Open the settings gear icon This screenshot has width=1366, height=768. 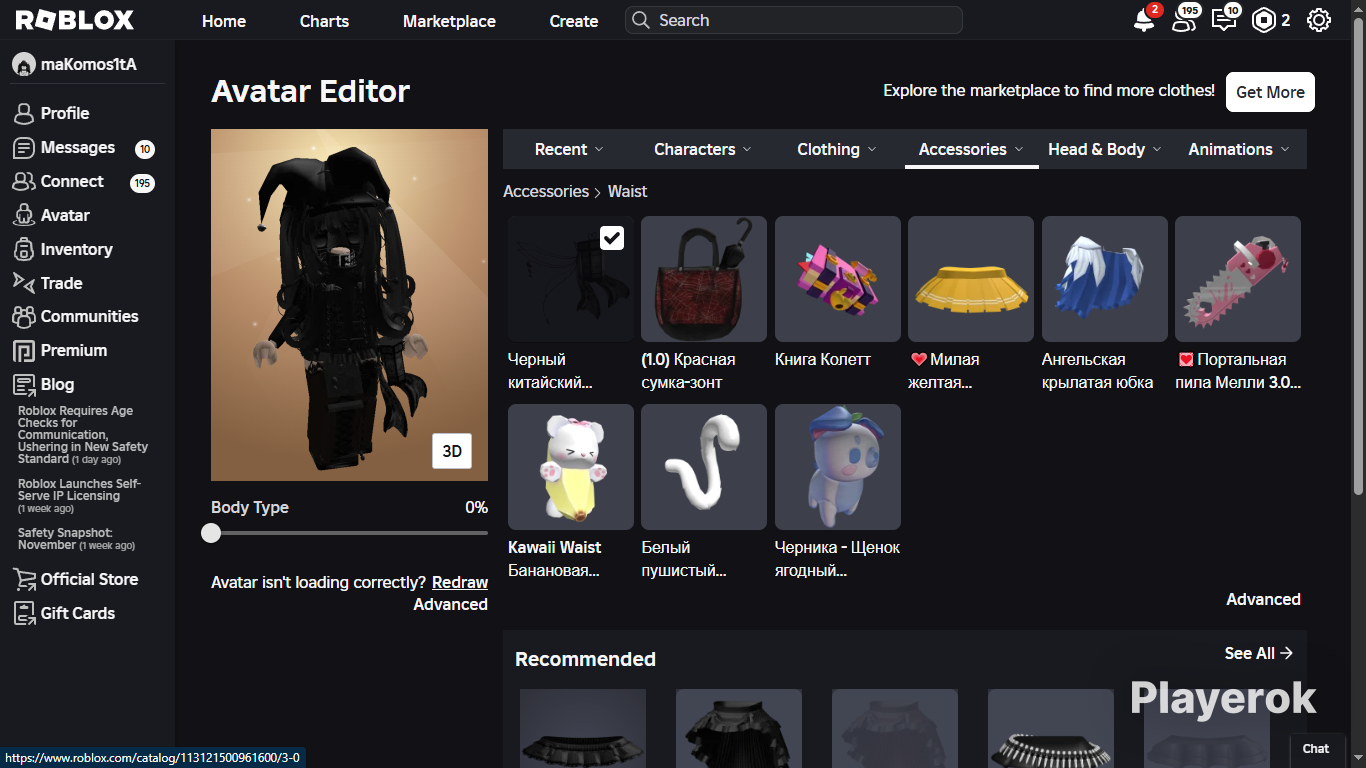[1319, 20]
